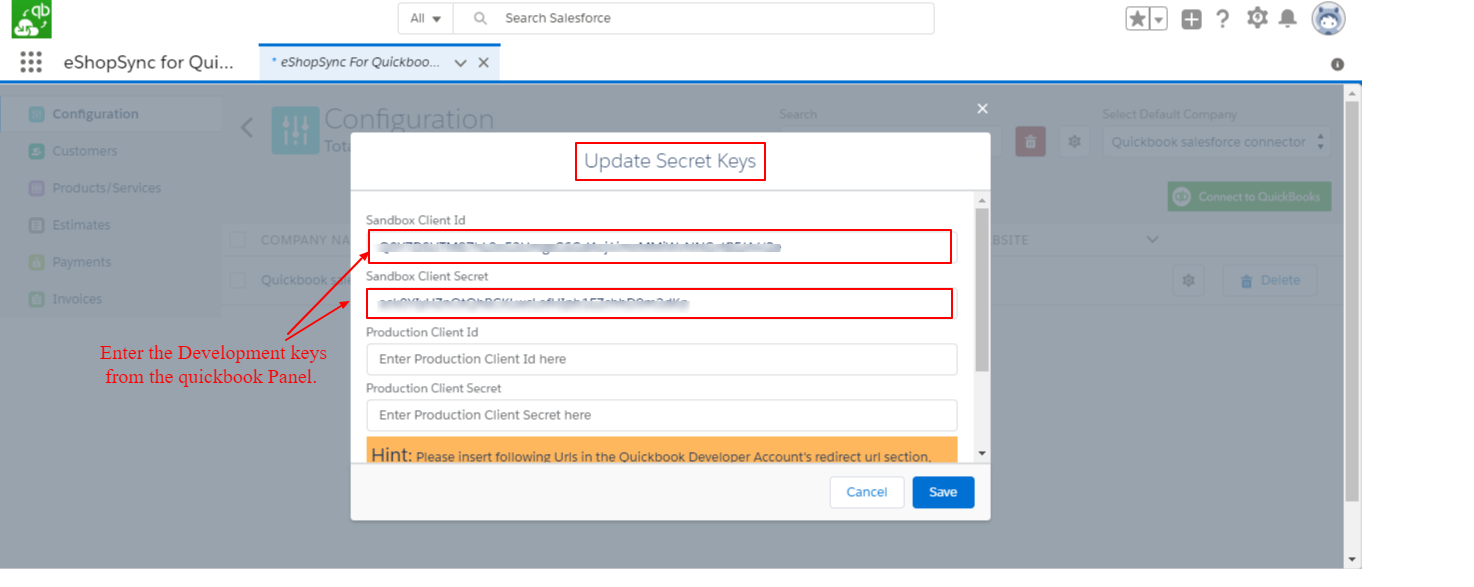1474x587 pixels.
Task: Close the eShopSync For Quickbooks tab
Action: tap(484, 62)
